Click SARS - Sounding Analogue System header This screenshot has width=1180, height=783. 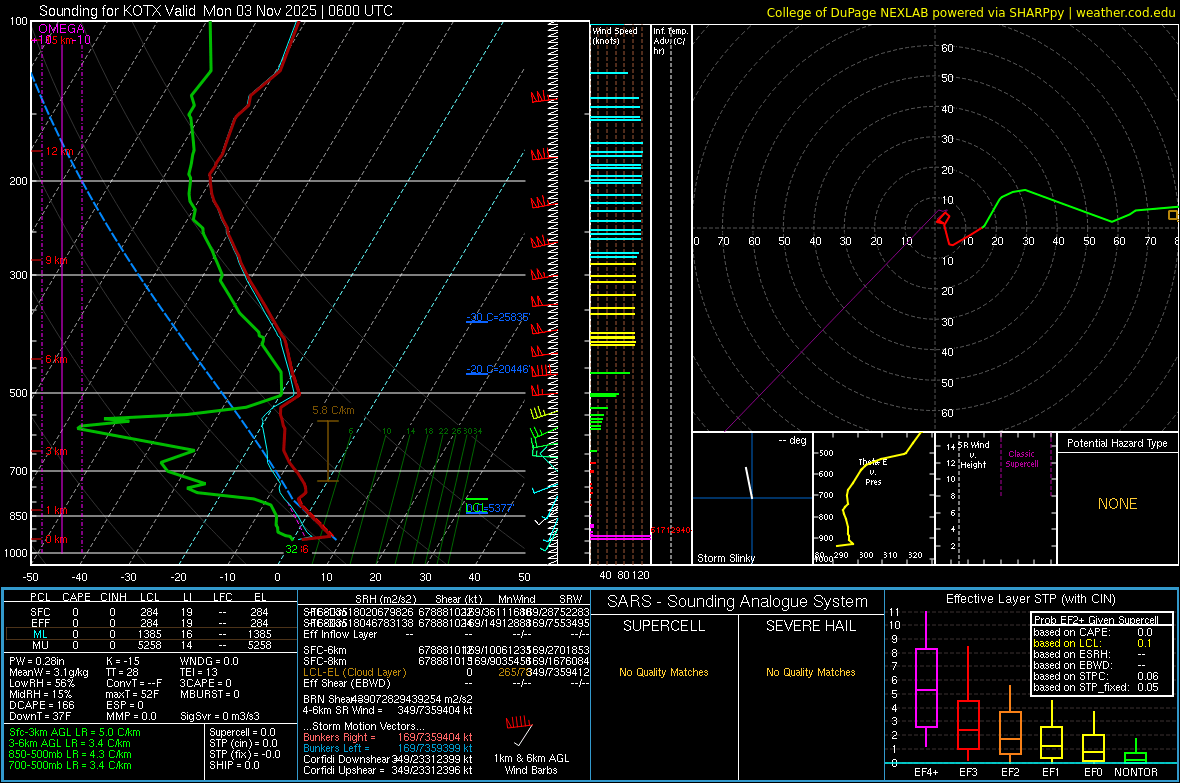[738, 602]
